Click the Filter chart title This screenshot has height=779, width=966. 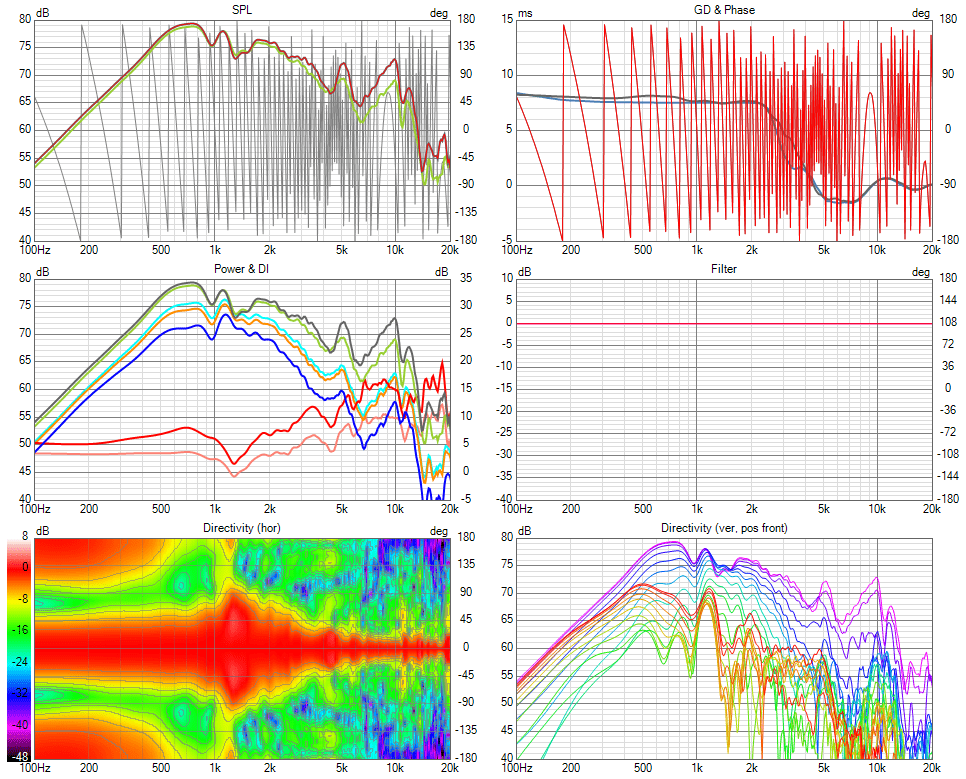724,269
